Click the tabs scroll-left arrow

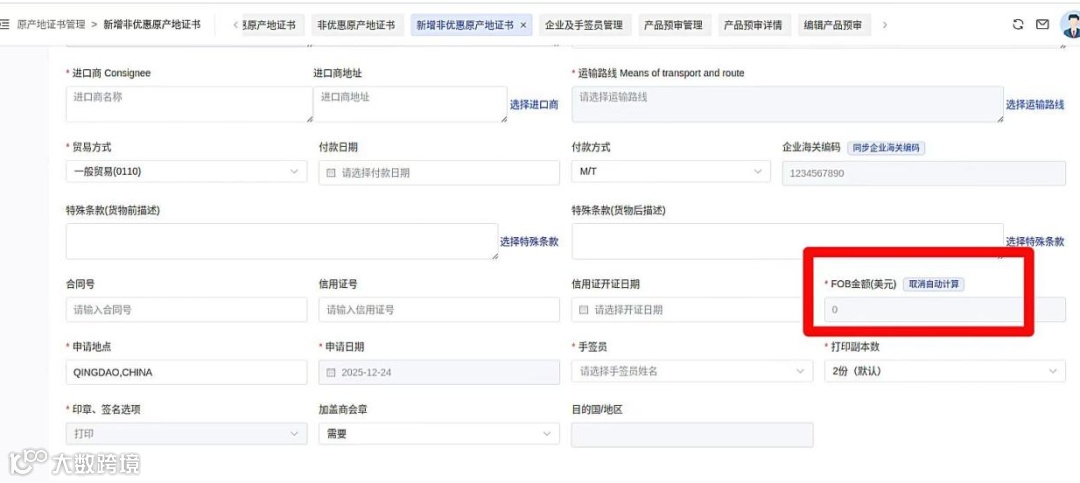[236, 25]
